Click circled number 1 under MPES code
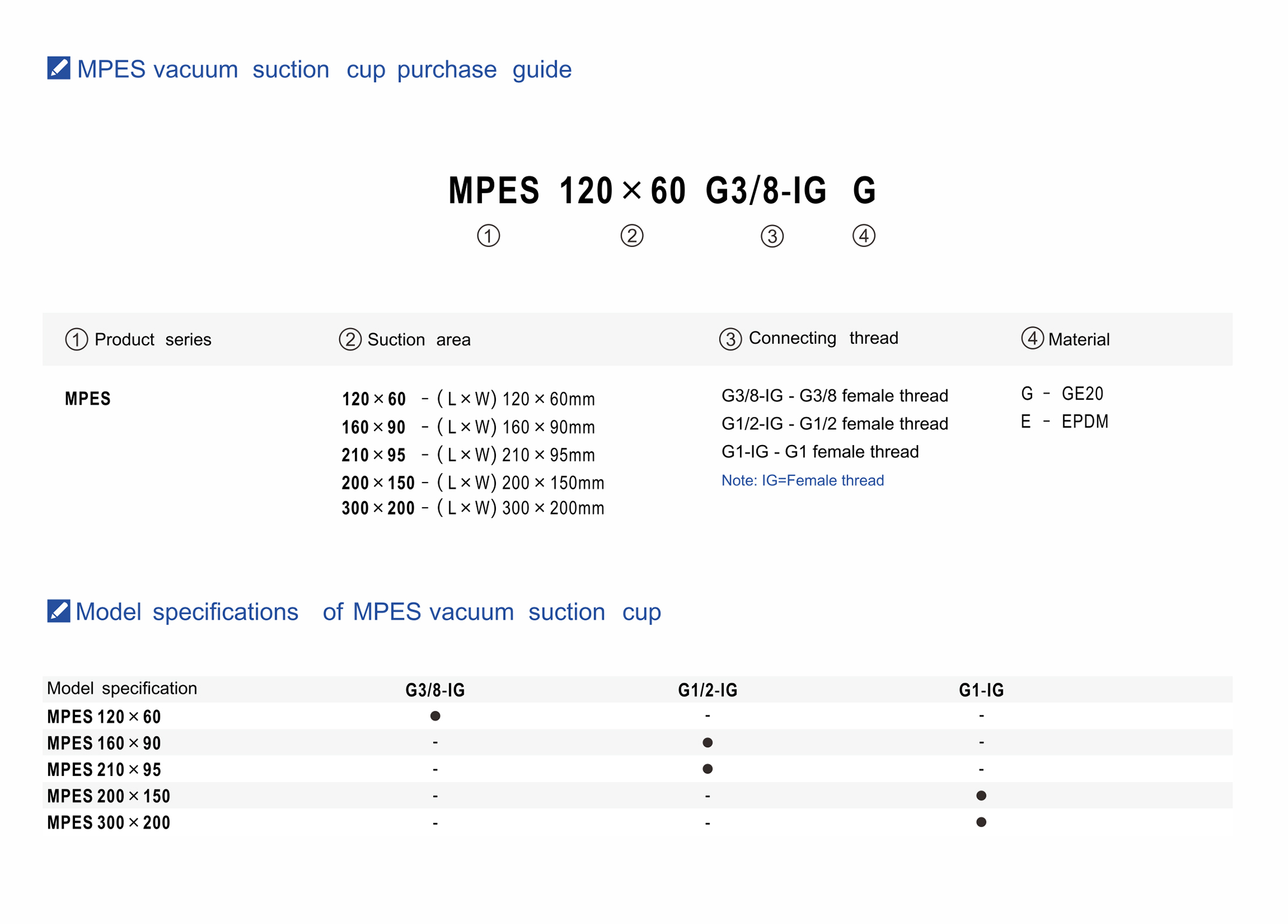The width and height of the screenshot is (1288, 924). (x=488, y=236)
